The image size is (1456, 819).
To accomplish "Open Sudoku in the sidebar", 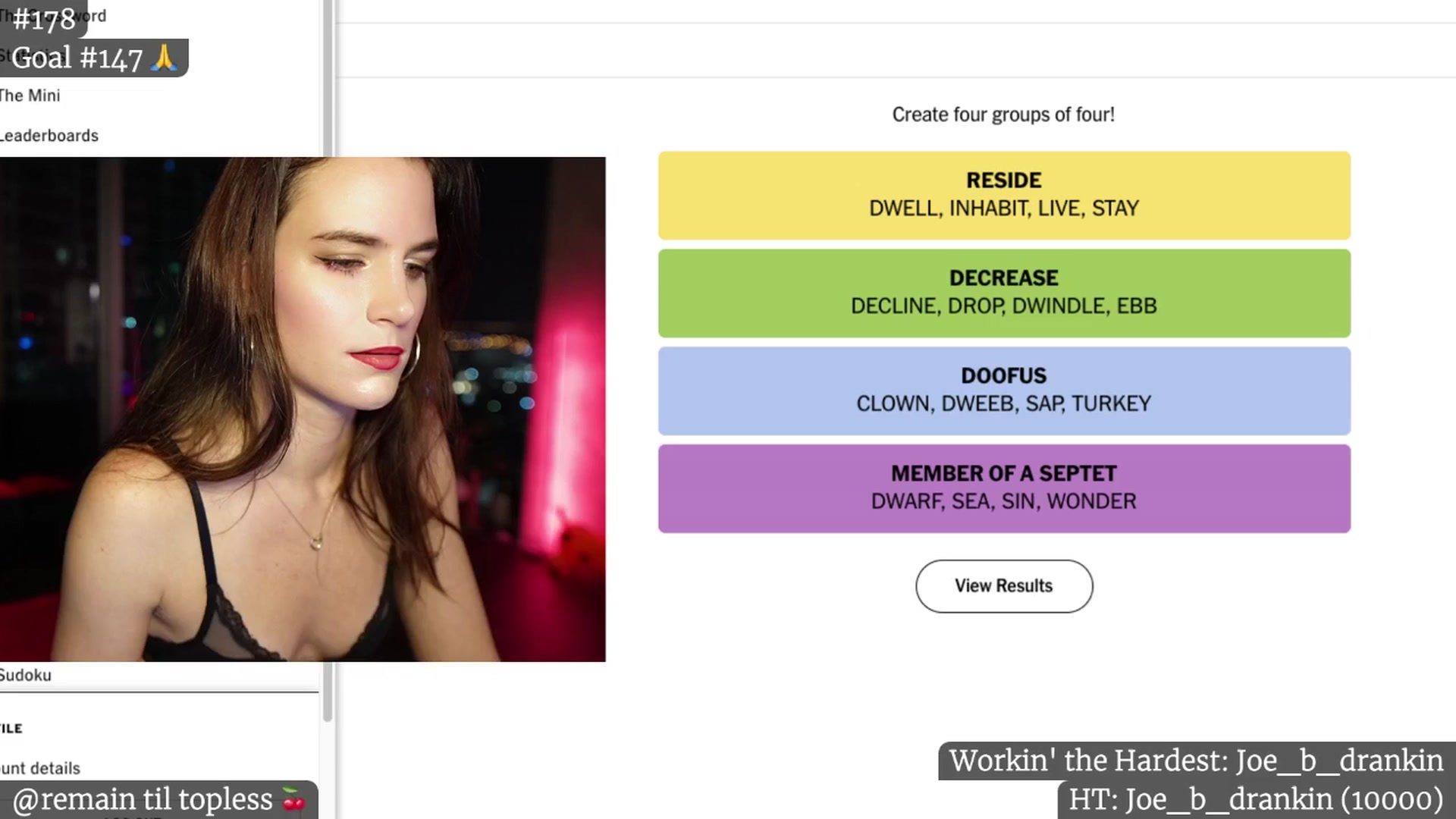I will tap(26, 675).
